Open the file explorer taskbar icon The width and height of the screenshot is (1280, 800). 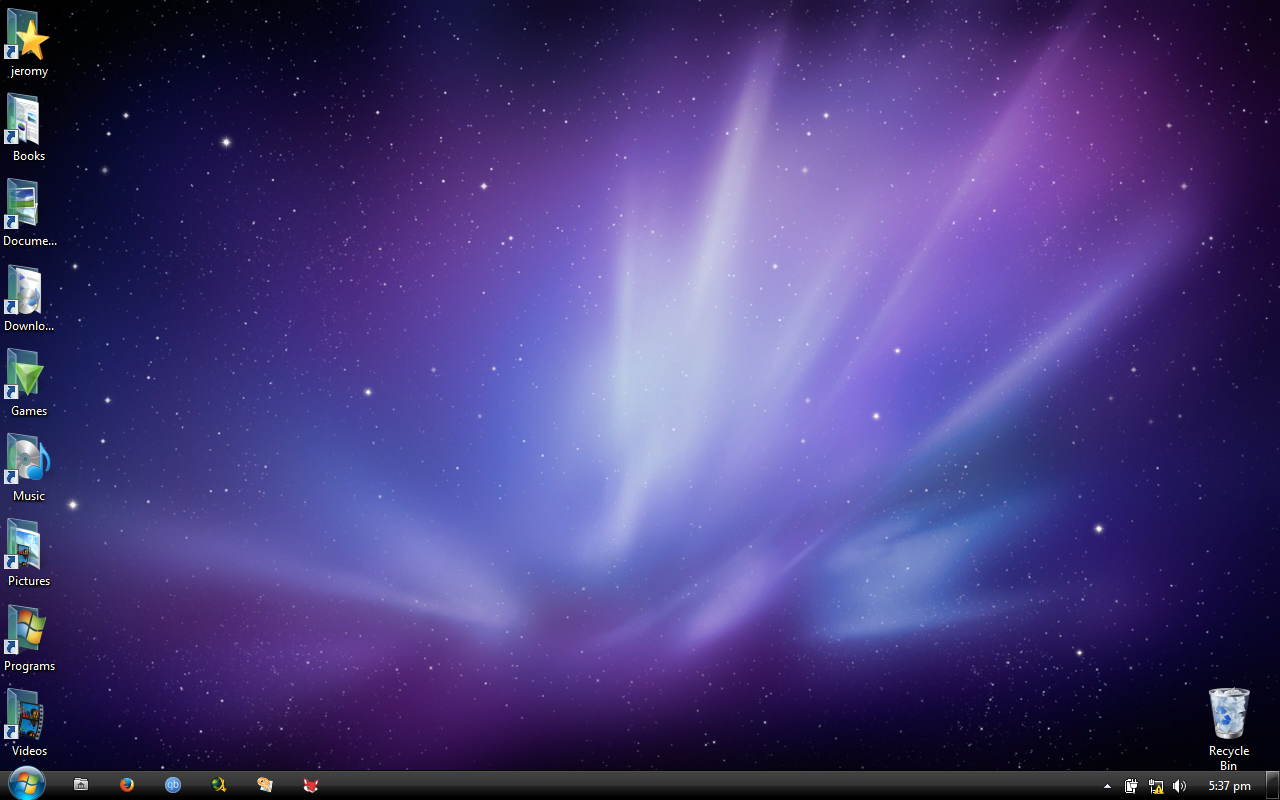[81, 785]
